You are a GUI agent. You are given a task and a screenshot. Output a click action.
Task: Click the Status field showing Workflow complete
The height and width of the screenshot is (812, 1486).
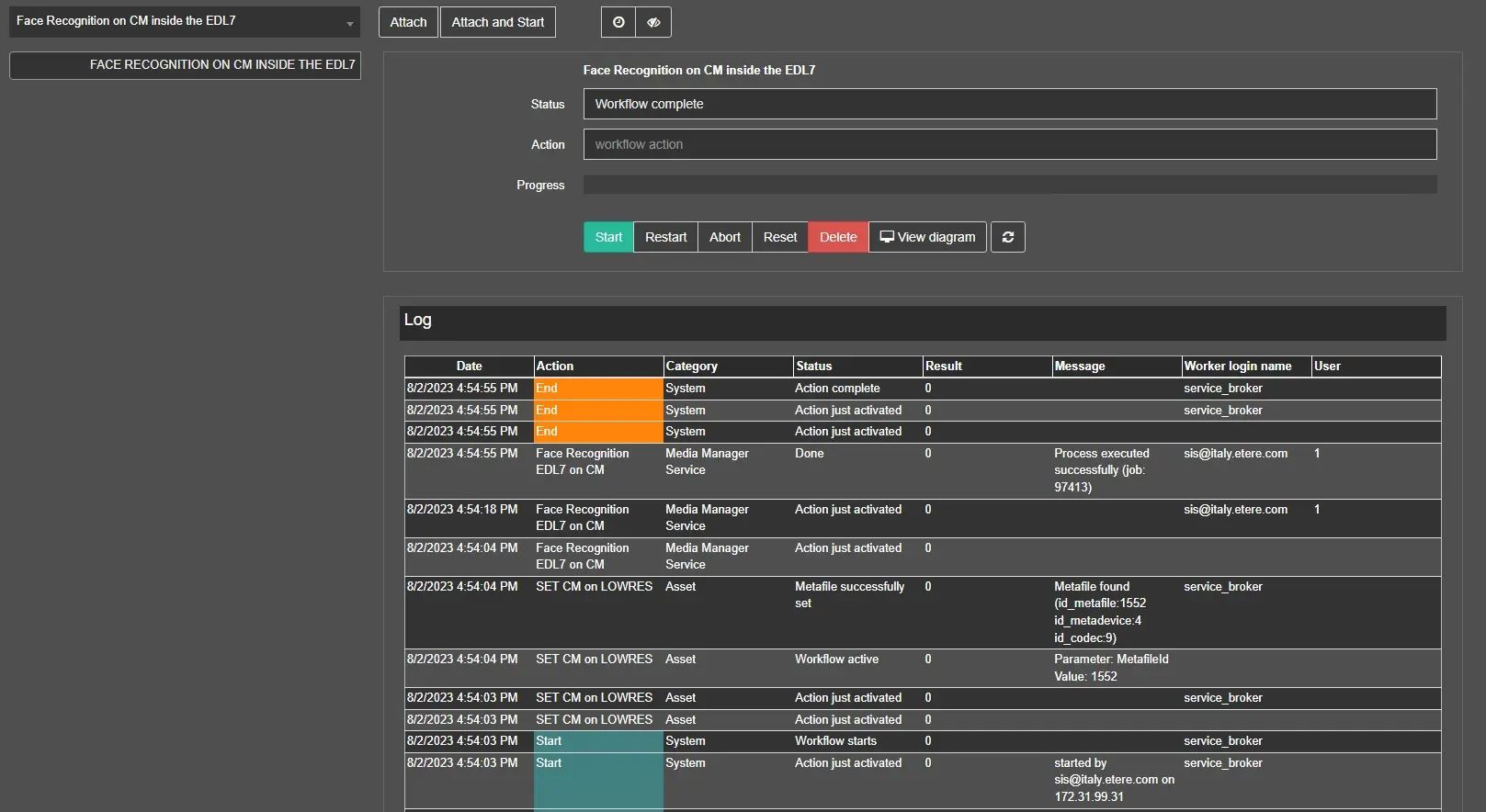pos(1009,104)
